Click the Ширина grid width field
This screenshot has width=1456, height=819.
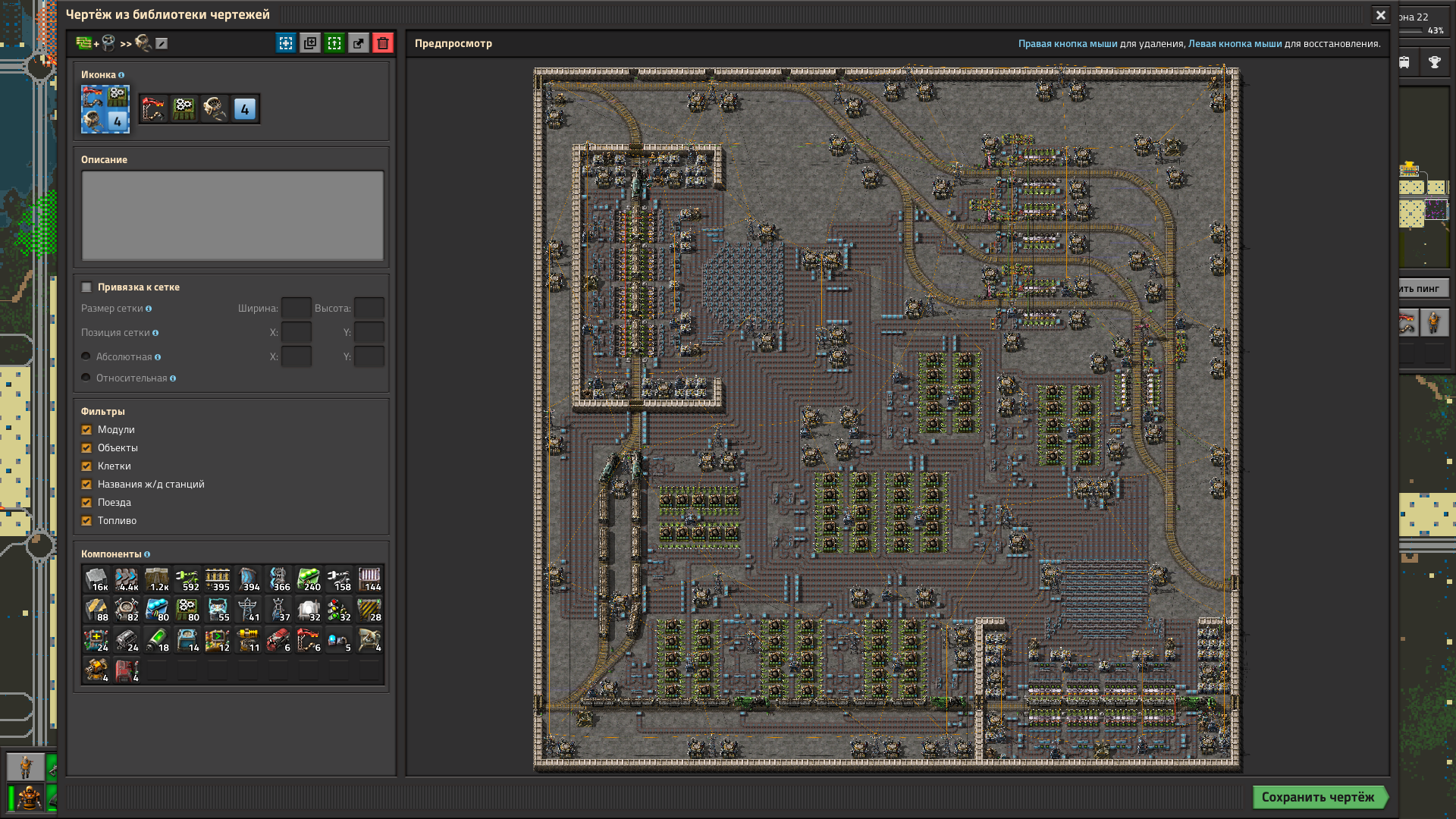[297, 308]
